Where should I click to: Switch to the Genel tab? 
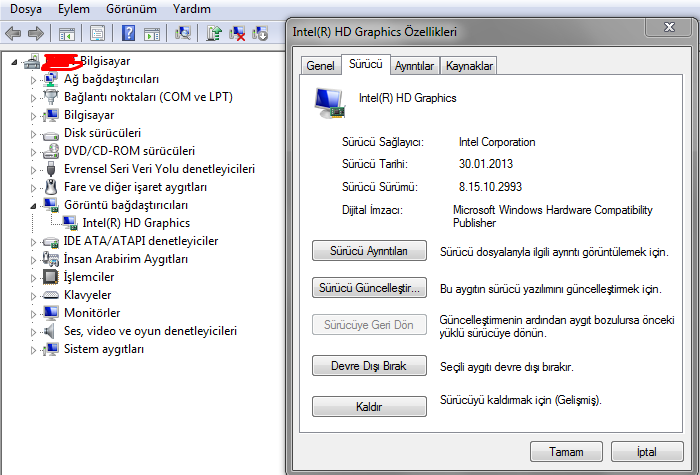[x=321, y=66]
